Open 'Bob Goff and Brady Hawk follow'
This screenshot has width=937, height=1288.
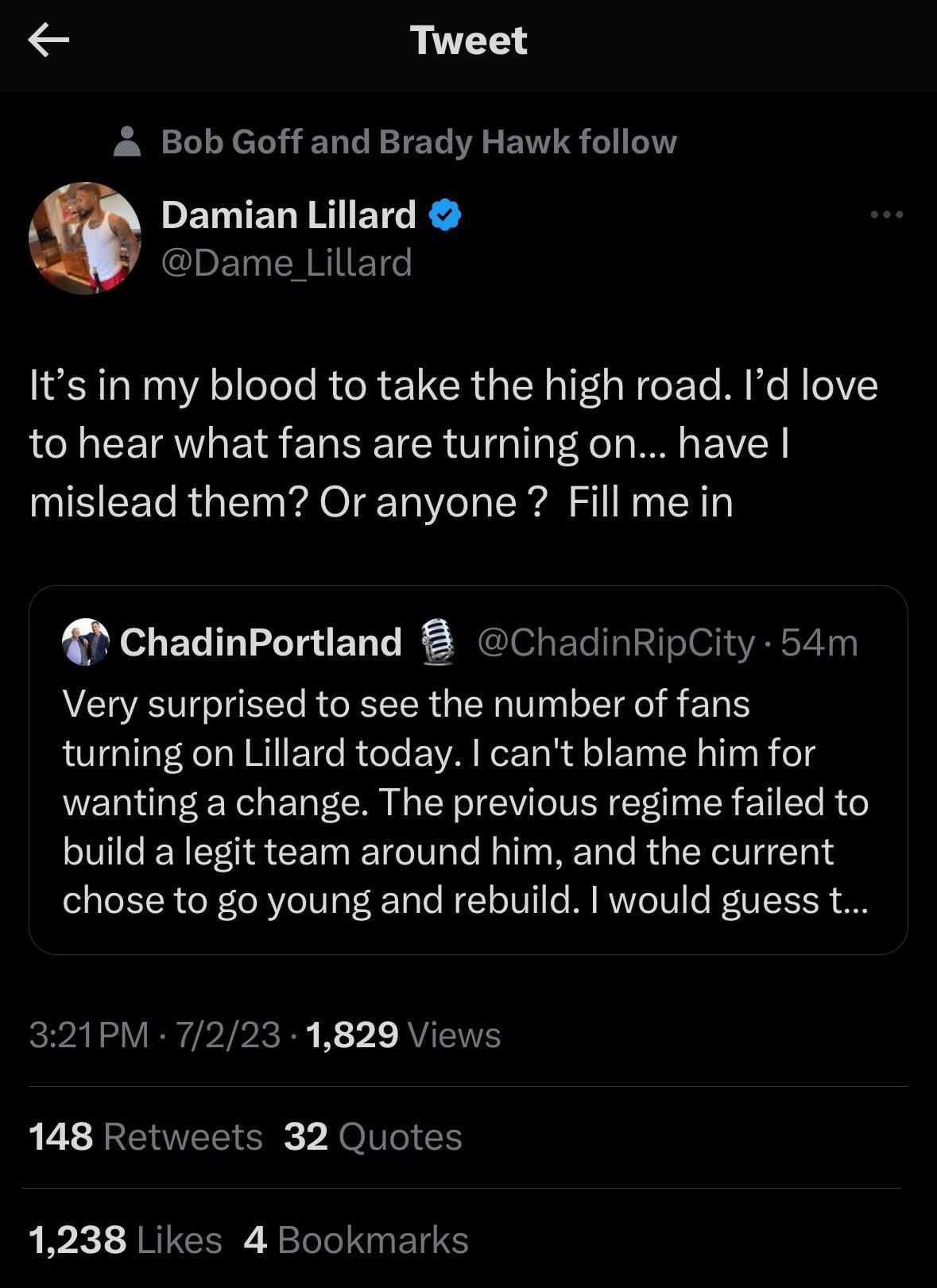click(x=419, y=142)
